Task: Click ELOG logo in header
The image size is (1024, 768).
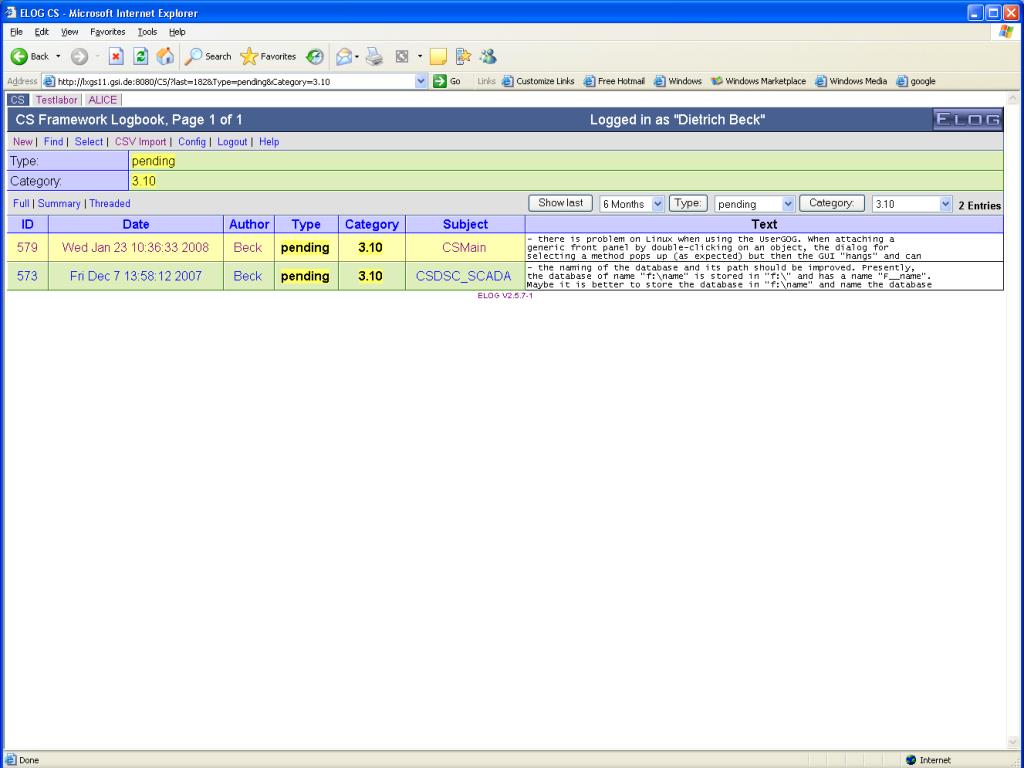Action: click(x=967, y=120)
